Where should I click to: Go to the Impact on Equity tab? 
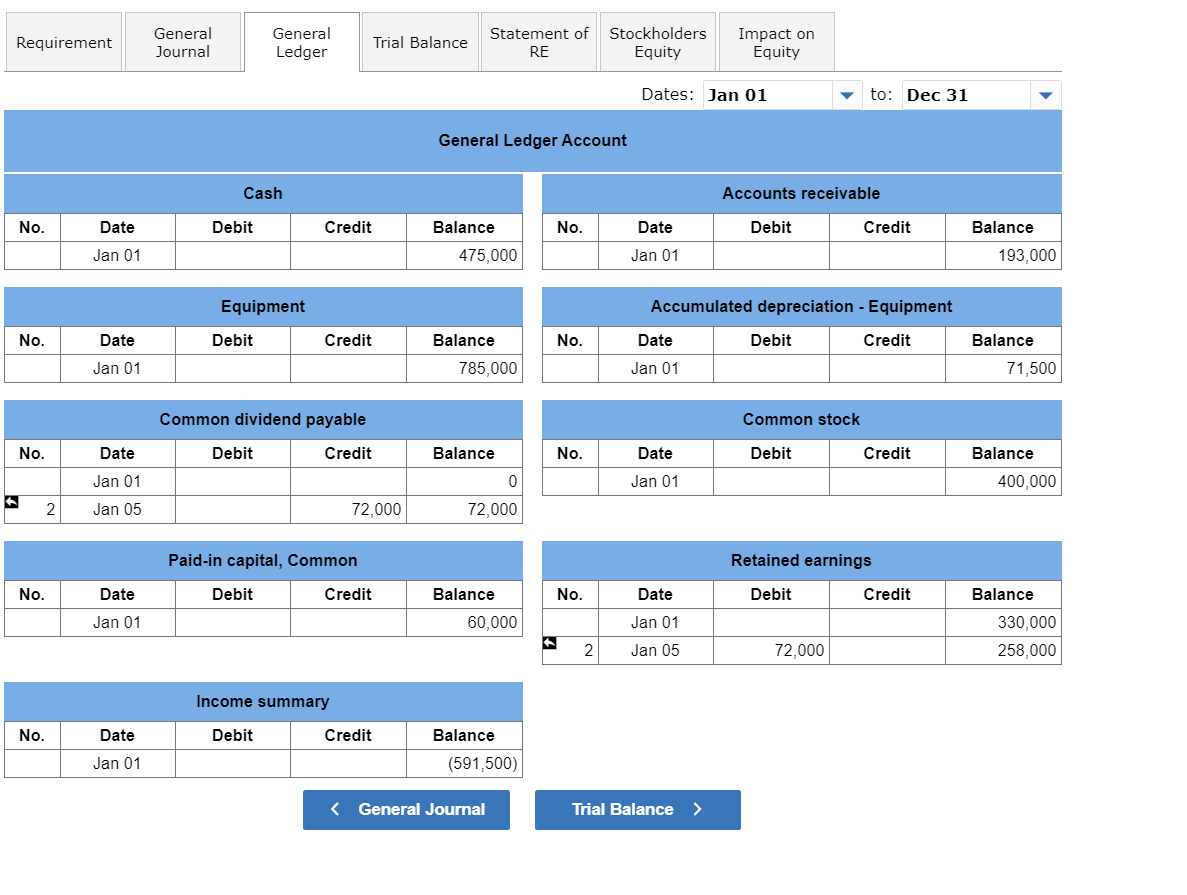point(776,41)
